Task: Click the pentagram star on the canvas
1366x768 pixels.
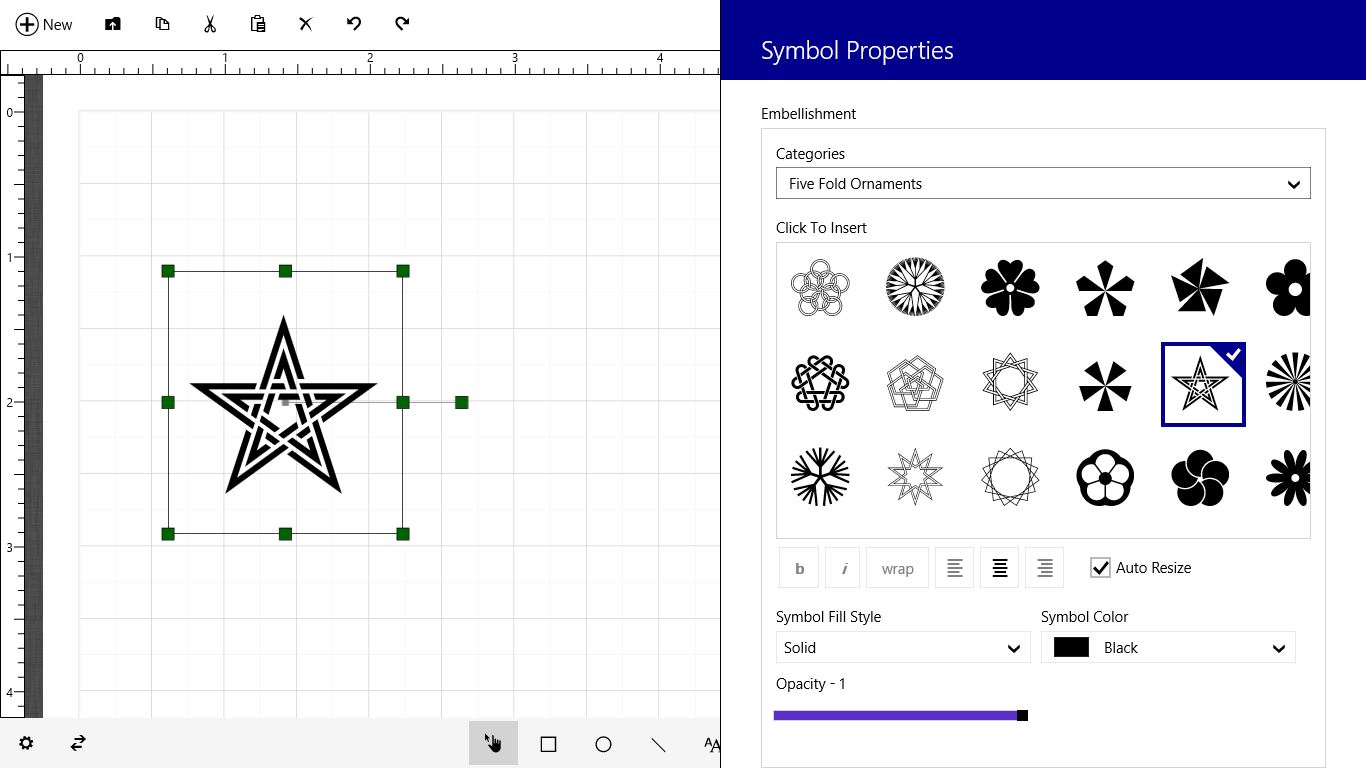Action: tap(283, 405)
